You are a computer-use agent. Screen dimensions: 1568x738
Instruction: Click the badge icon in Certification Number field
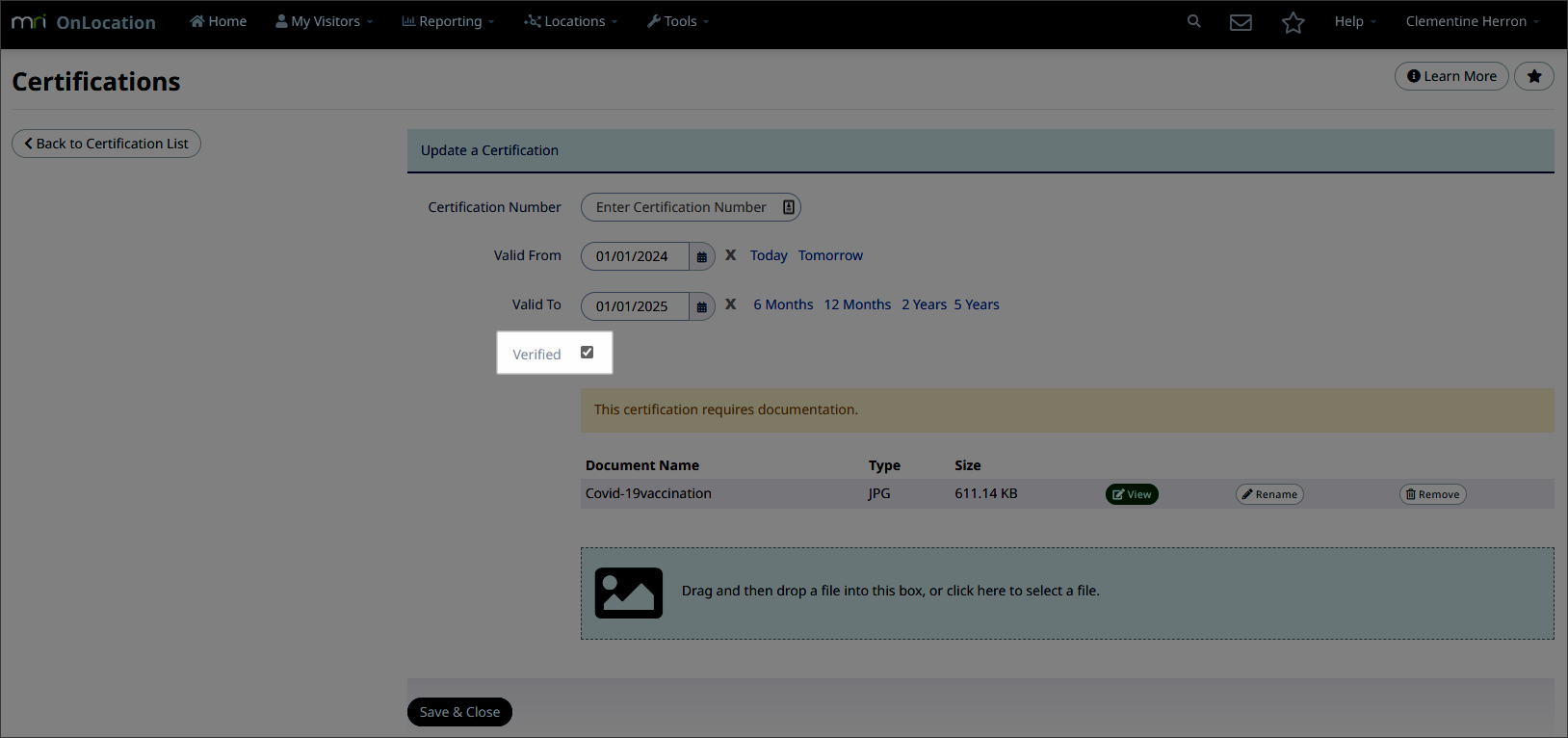click(789, 207)
